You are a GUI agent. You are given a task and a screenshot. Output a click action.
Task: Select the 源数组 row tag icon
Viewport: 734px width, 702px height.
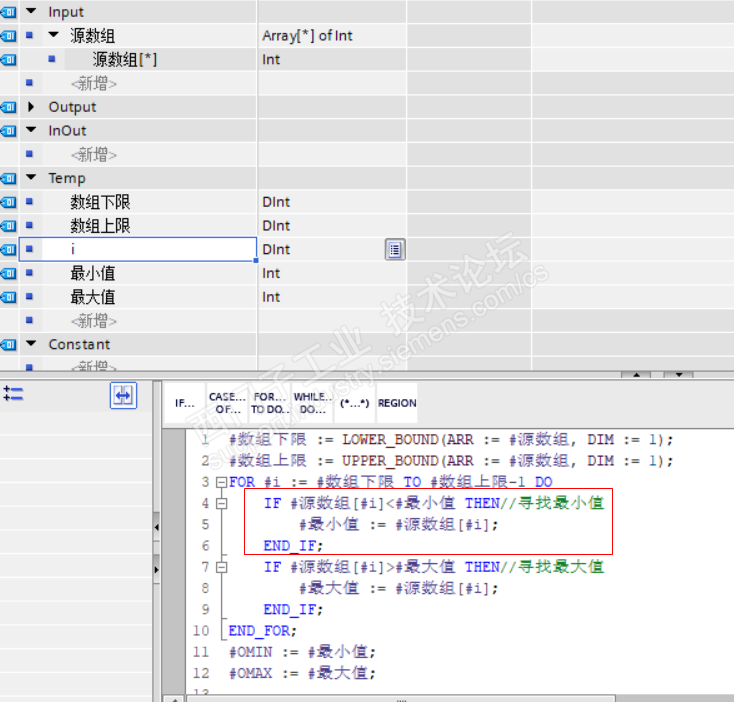8,36
